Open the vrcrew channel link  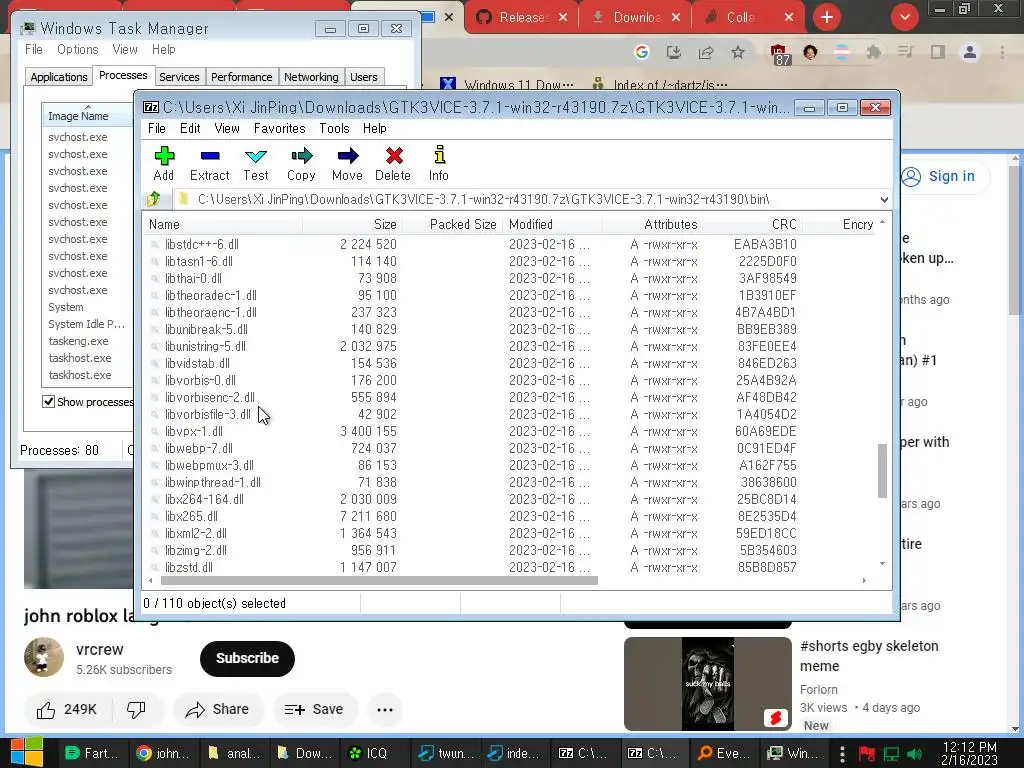99,649
